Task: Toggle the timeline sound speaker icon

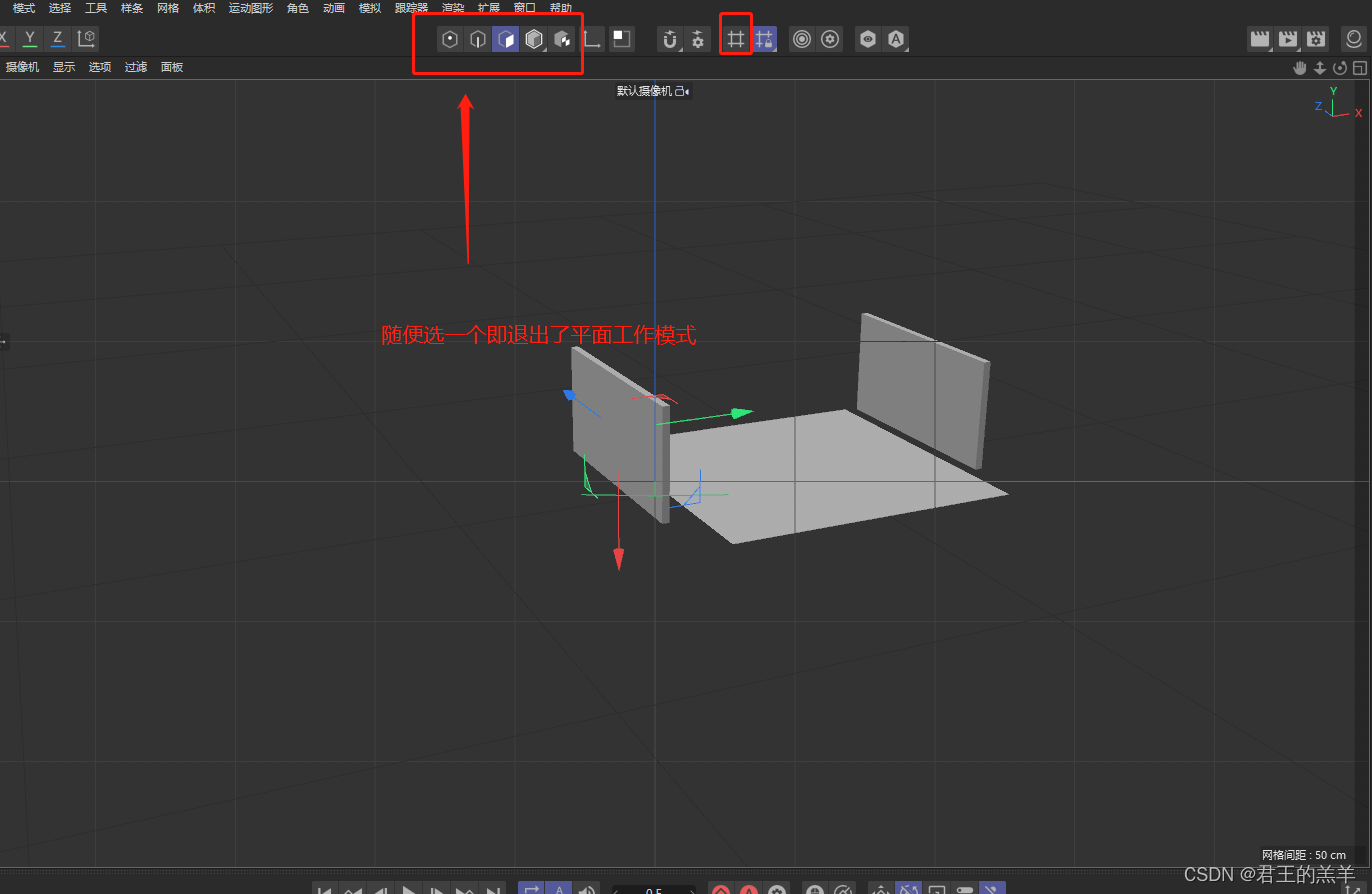Action: (588, 889)
